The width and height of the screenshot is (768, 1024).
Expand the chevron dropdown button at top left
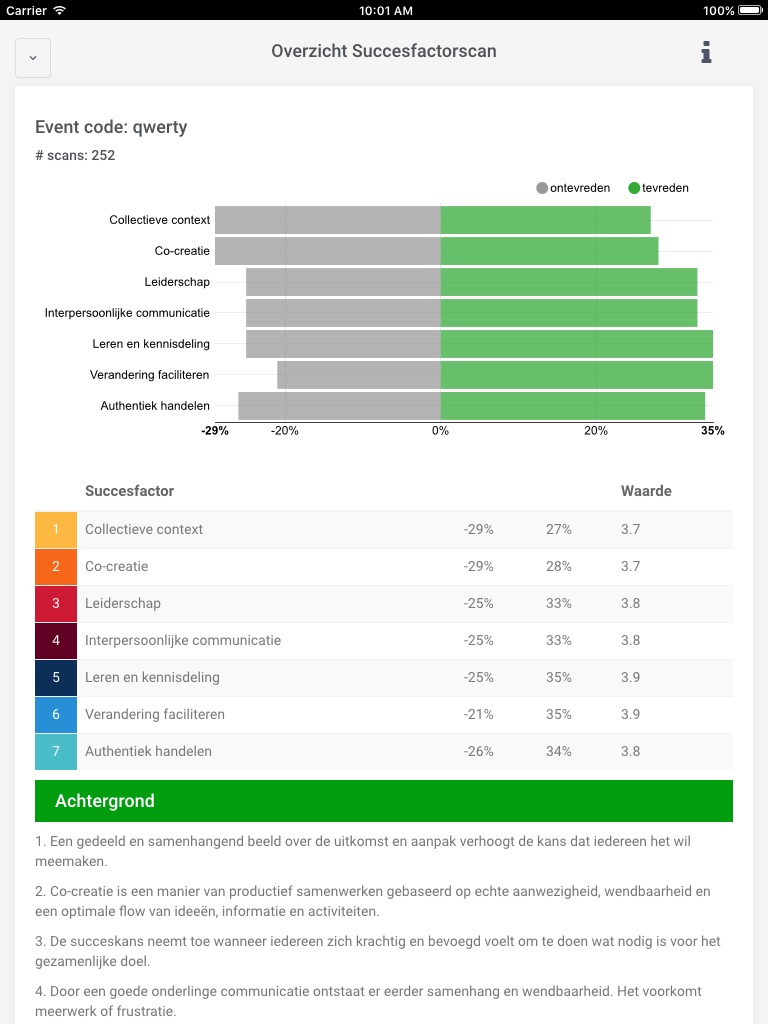click(x=33, y=58)
